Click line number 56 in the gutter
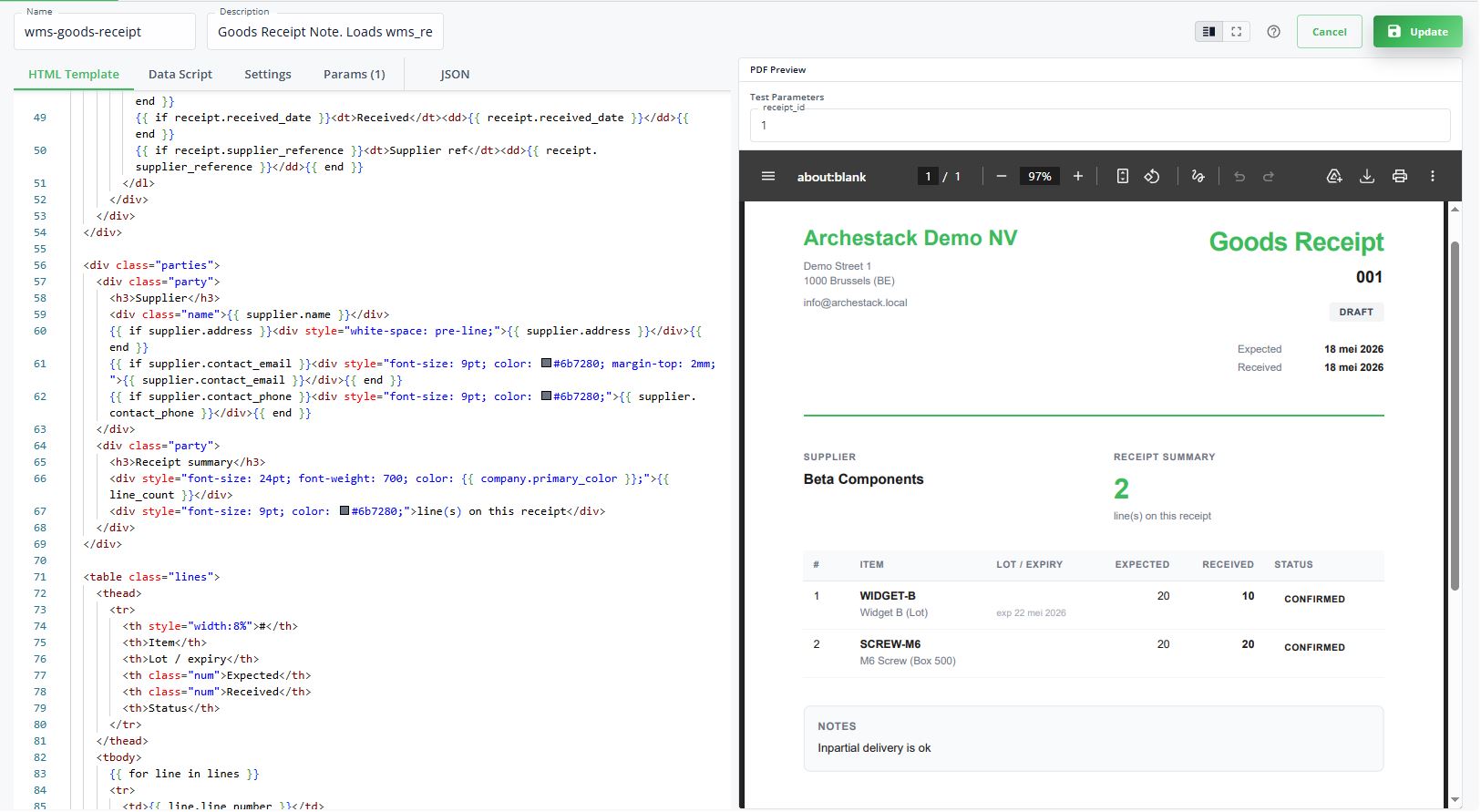The image size is (1481, 812). 40,265
